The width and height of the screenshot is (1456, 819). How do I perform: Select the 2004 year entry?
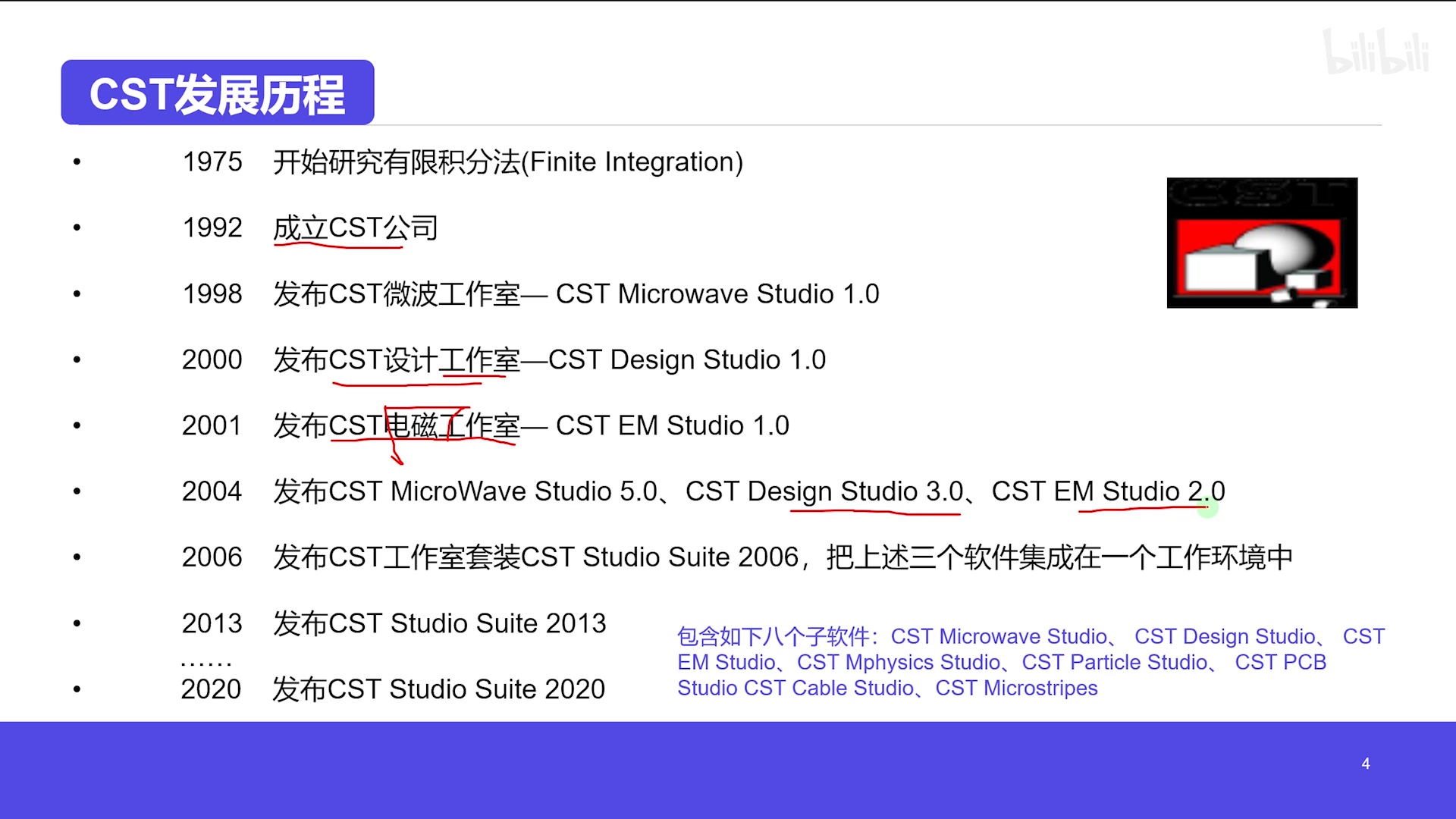212,491
